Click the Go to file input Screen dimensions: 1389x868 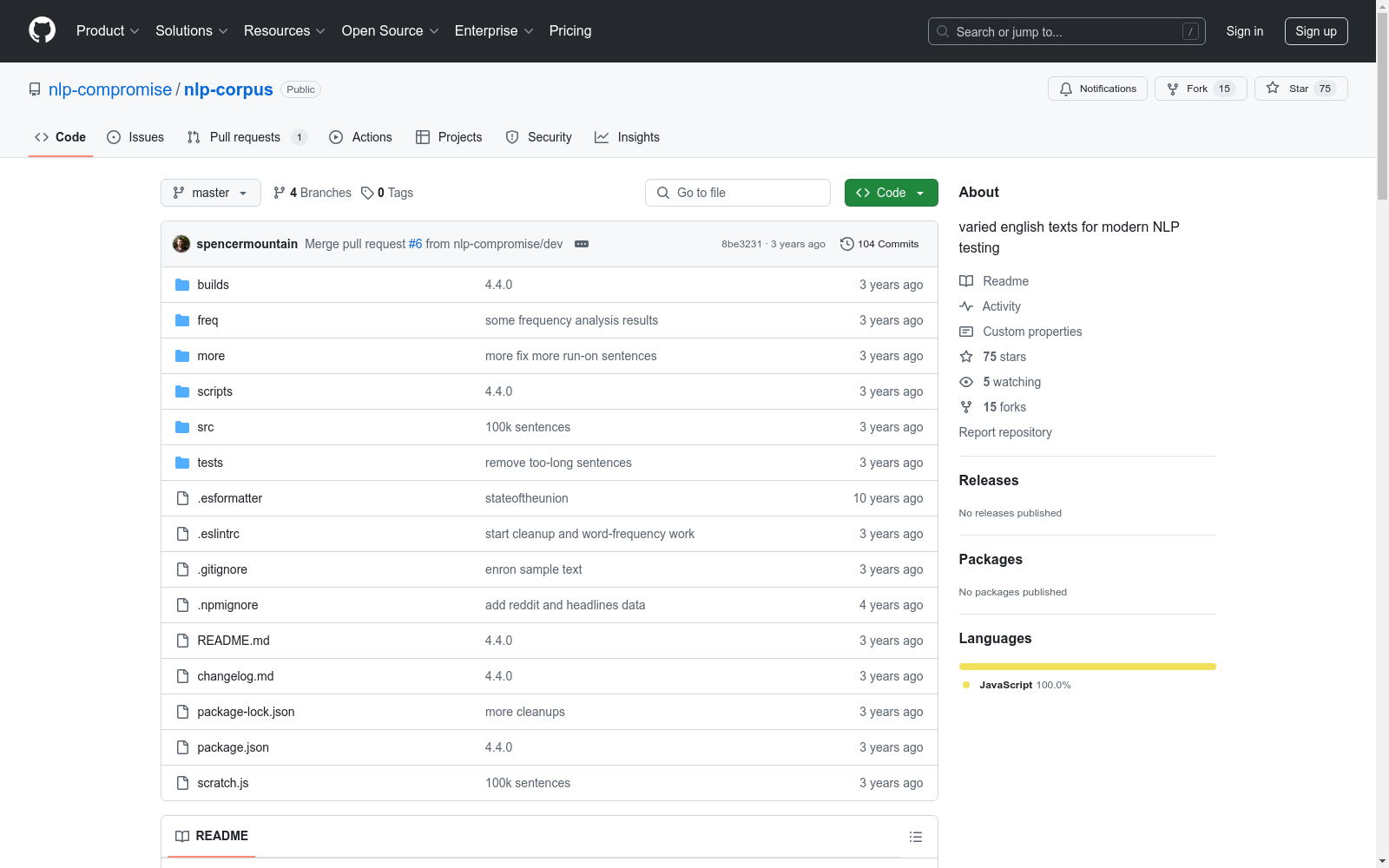(738, 193)
